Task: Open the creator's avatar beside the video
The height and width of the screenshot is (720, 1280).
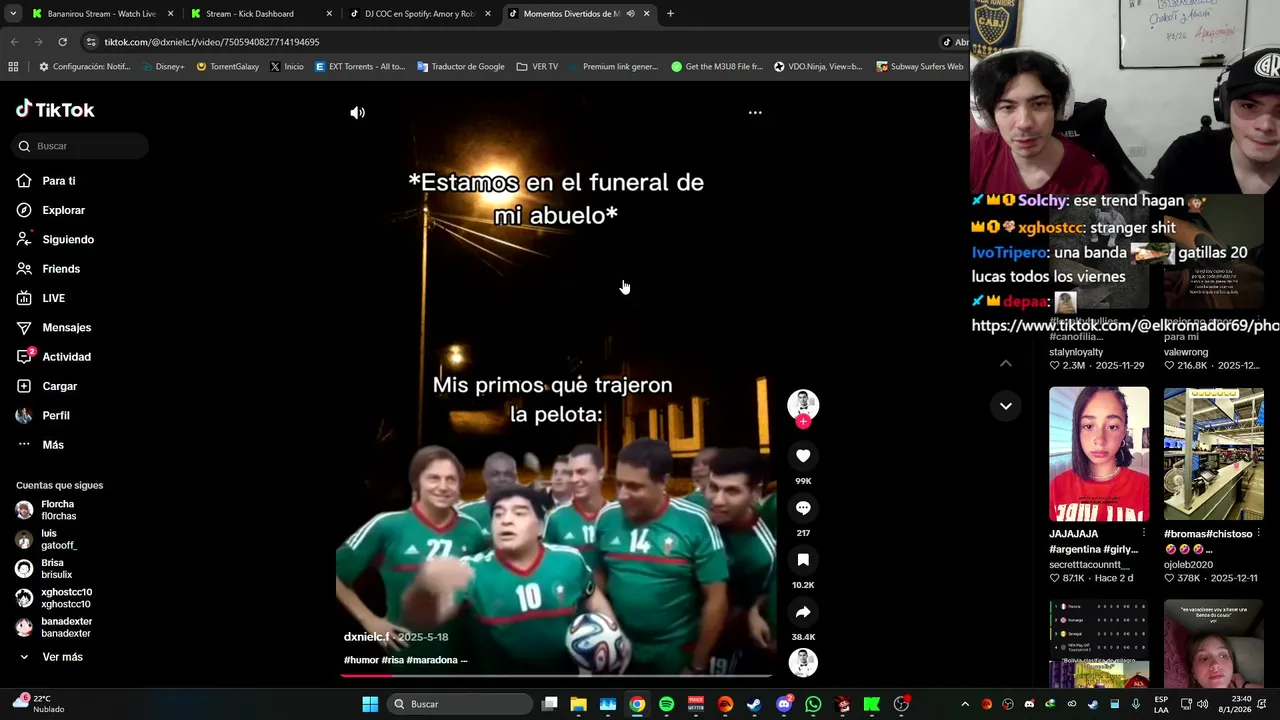Action: point(803,404)
